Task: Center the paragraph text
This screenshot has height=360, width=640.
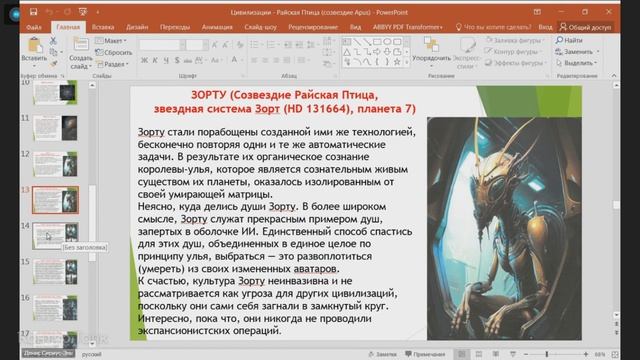Action: tap(265, 60)
